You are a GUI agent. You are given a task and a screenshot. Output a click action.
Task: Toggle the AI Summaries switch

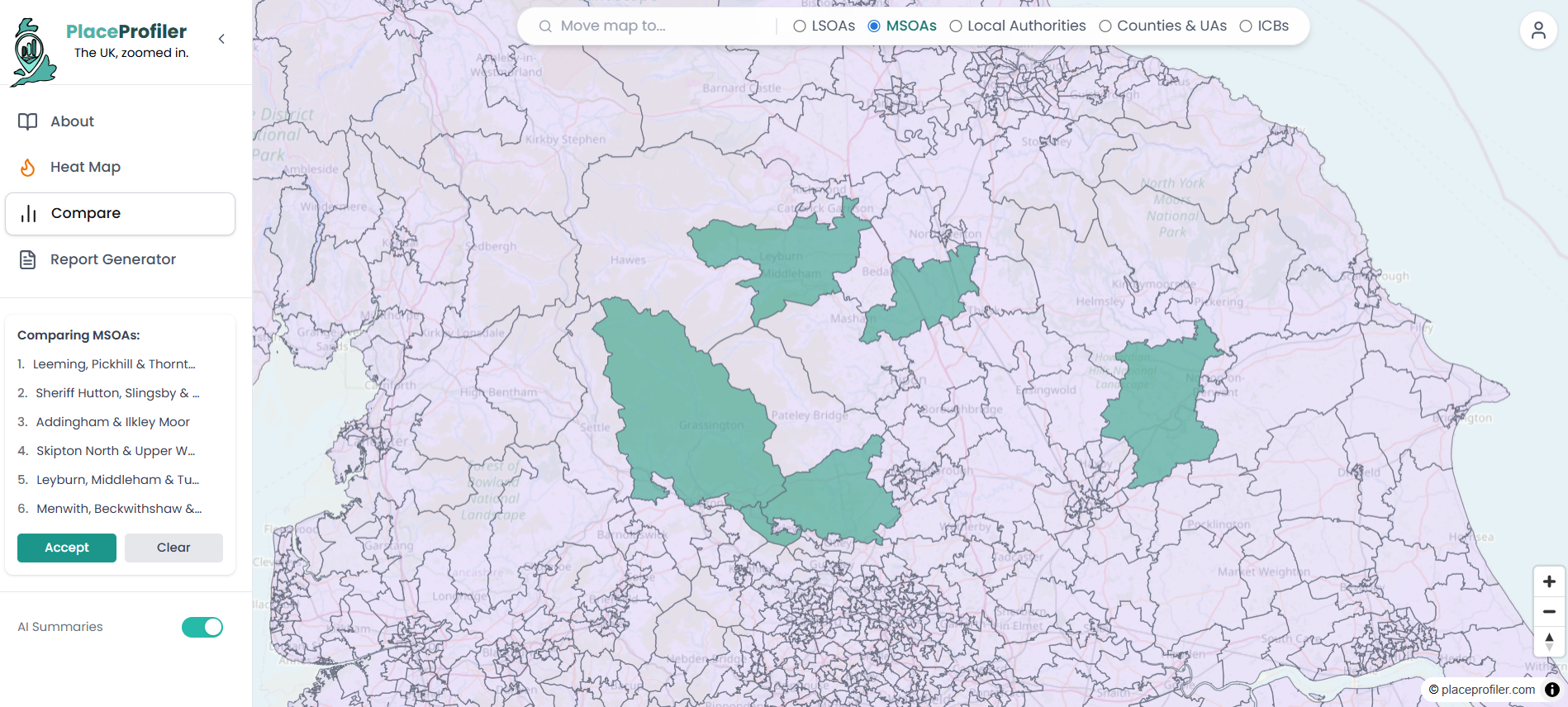point(202,627)
